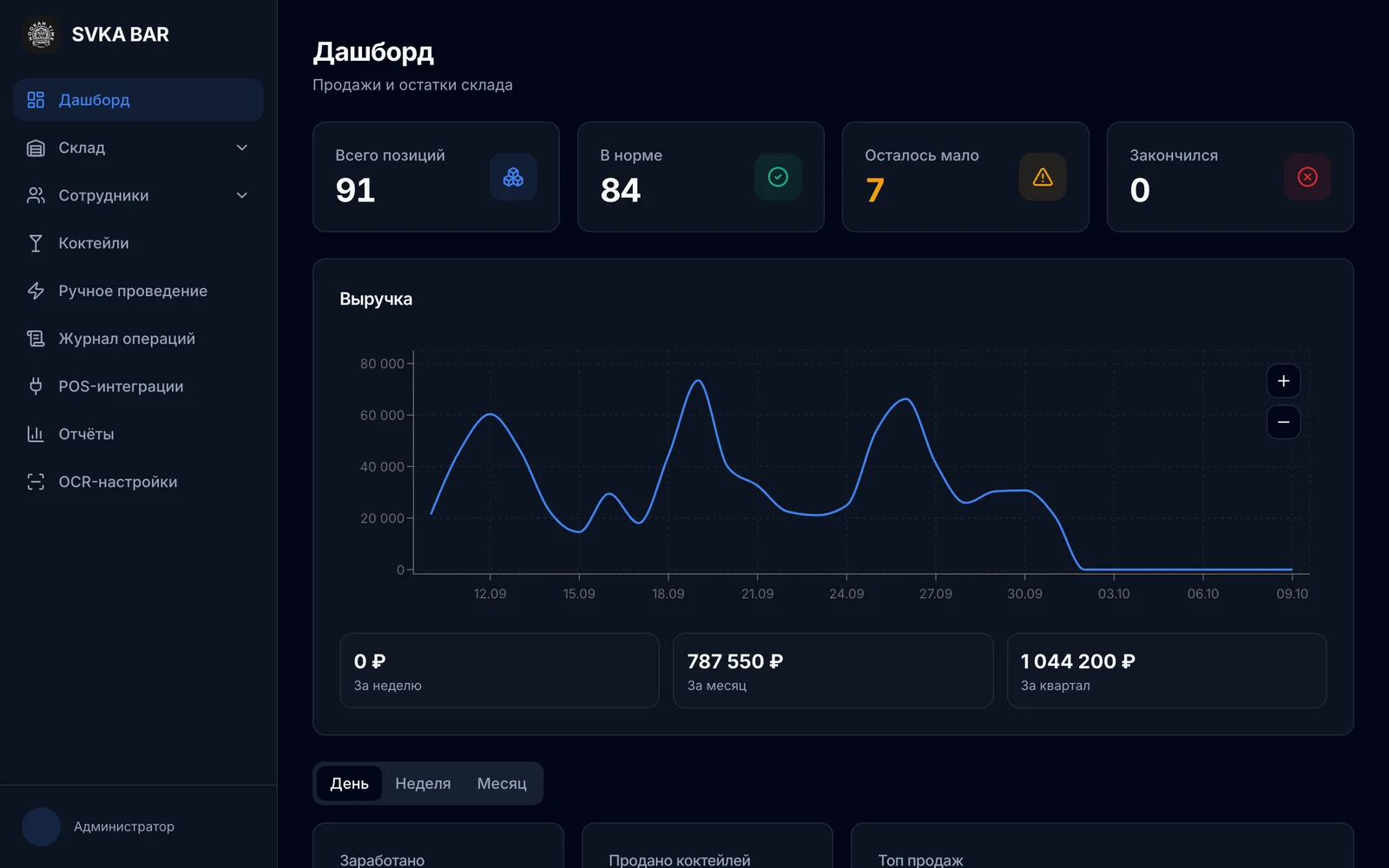Click the 91 total positions value
1389x868 pixels.
click(355, 190)
